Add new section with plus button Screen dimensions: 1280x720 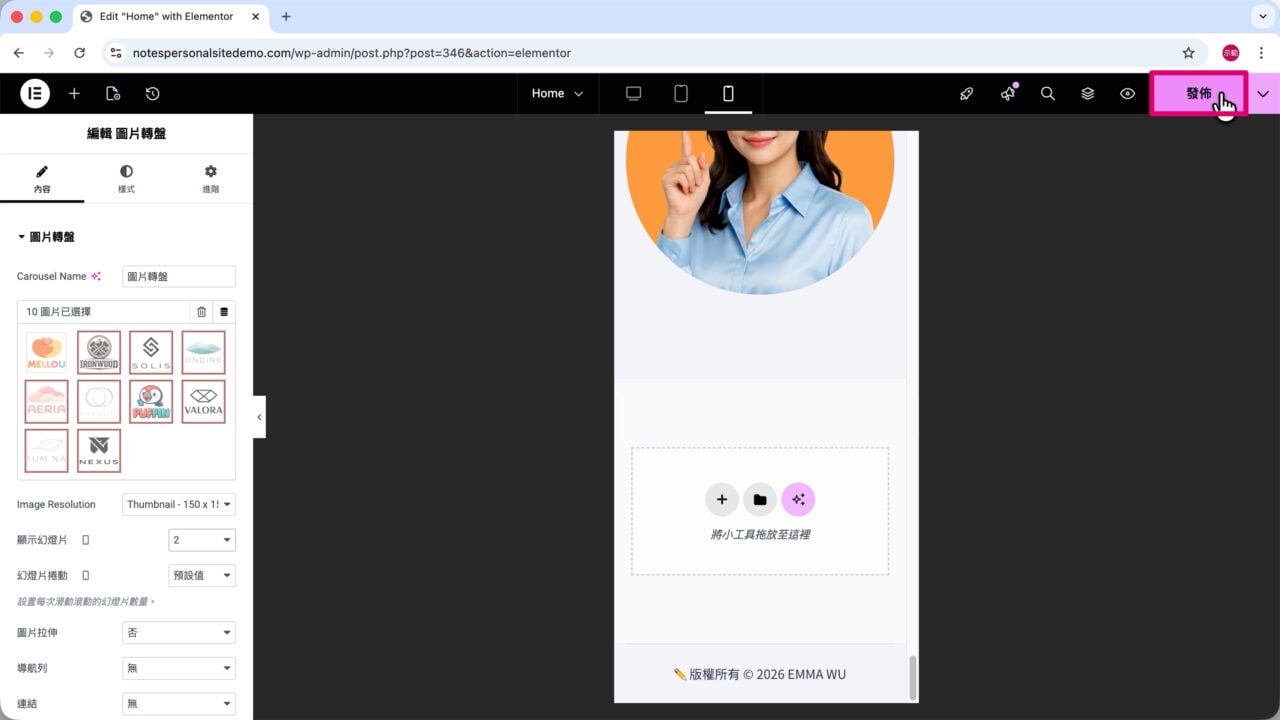[721, 499]
